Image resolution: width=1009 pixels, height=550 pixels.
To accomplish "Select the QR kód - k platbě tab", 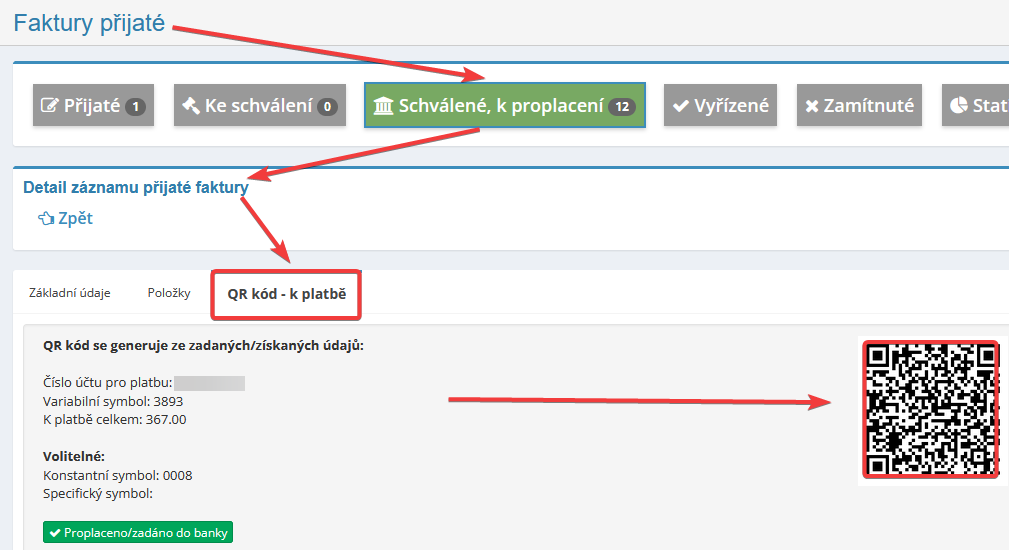I will coord(286,294).
